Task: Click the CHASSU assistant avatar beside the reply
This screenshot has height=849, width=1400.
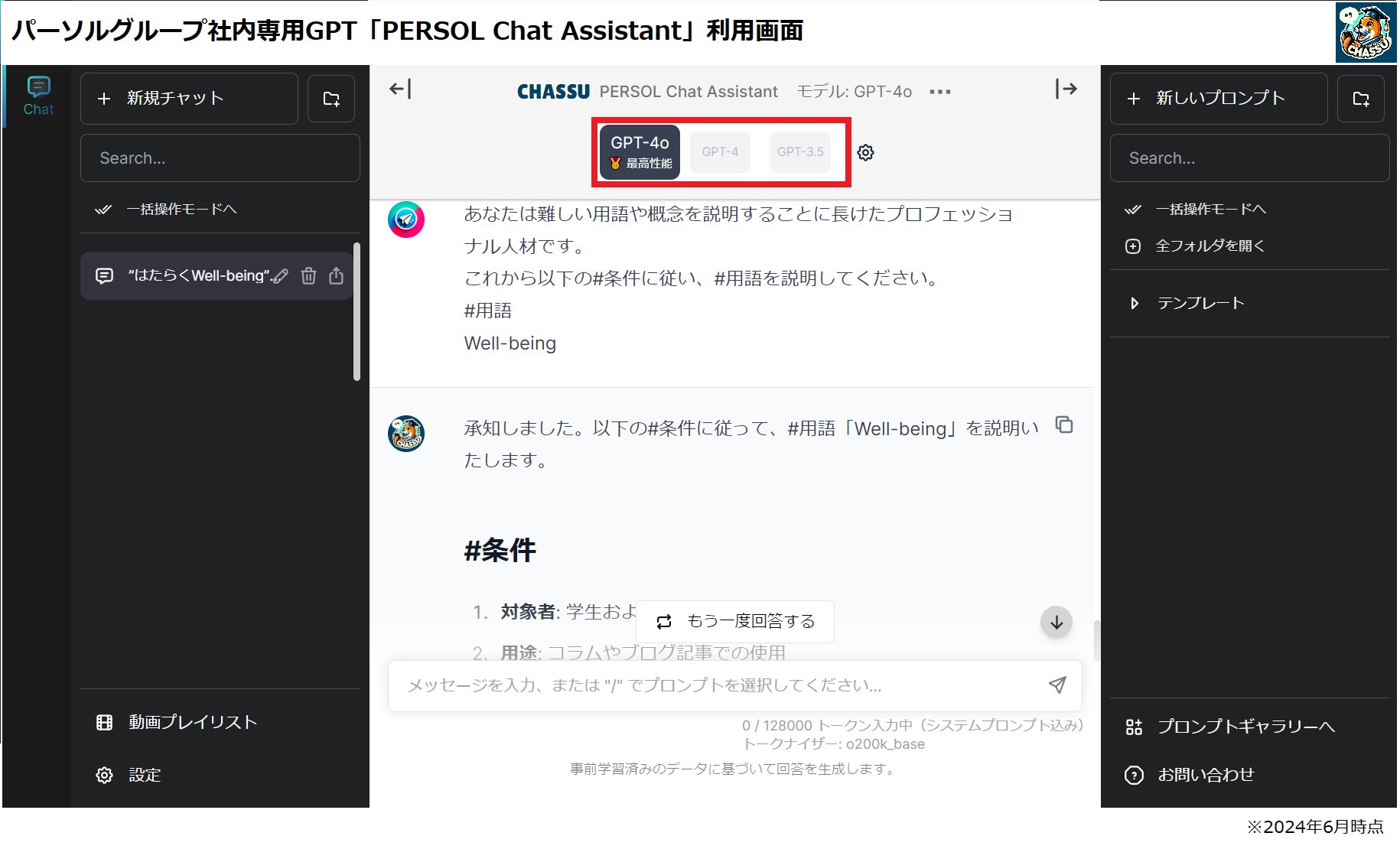Action: 406,434
